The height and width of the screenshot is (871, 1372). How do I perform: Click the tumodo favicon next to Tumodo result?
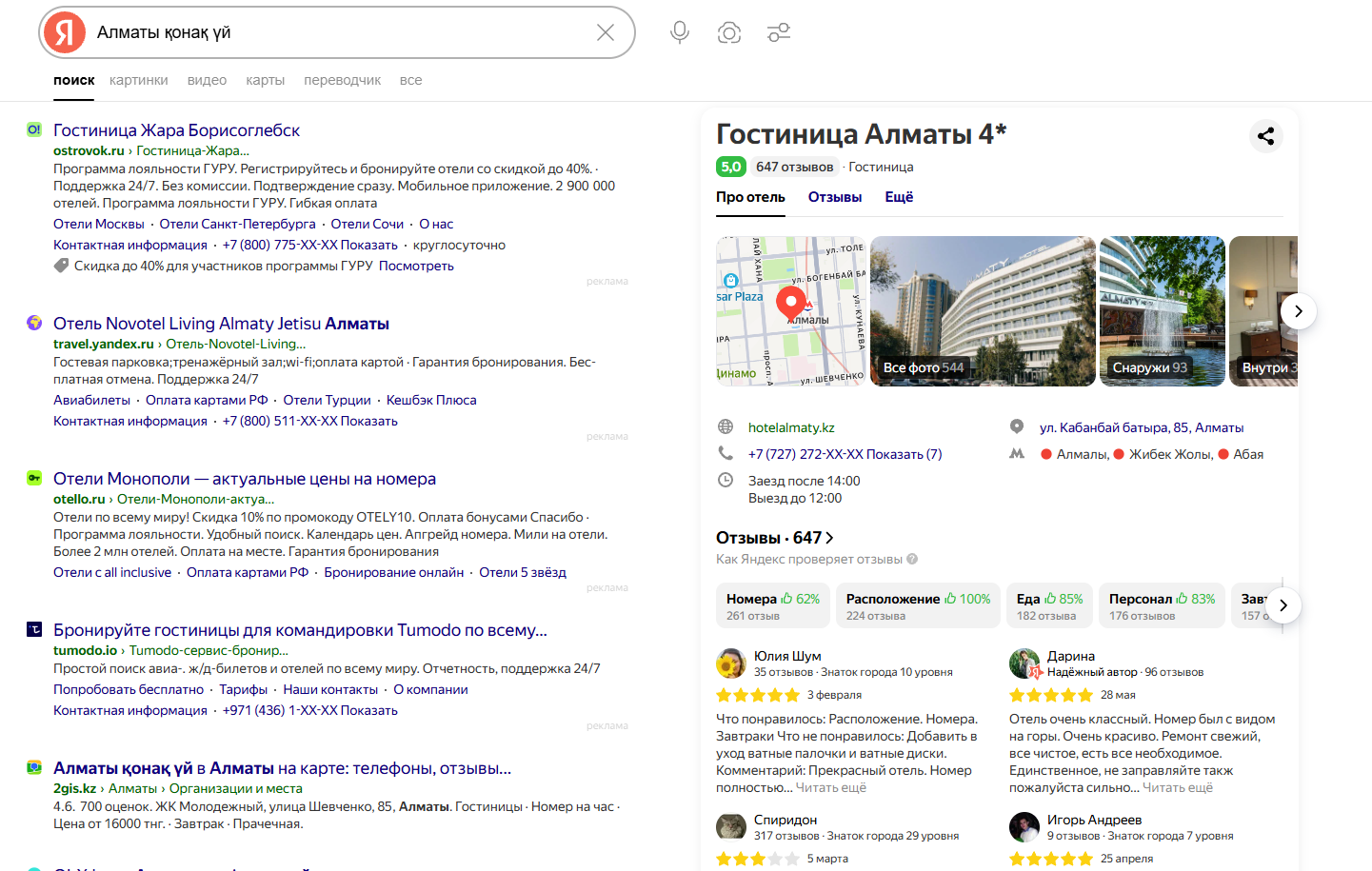[34, 629]
